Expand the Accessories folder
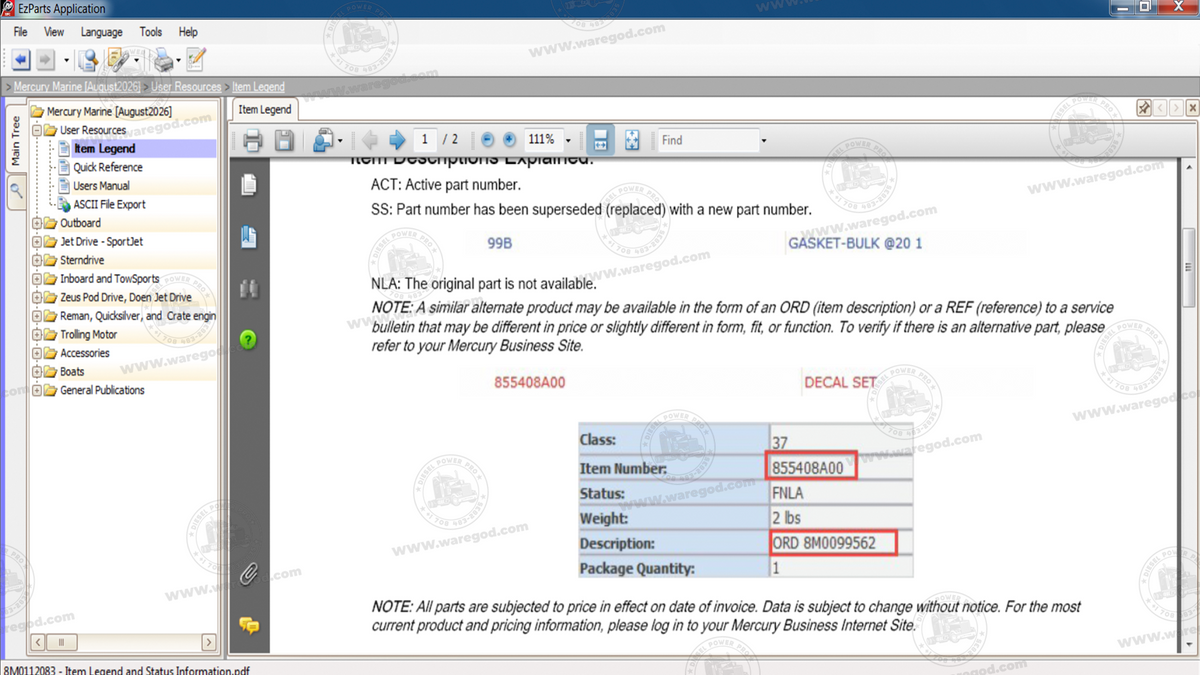 37,353
